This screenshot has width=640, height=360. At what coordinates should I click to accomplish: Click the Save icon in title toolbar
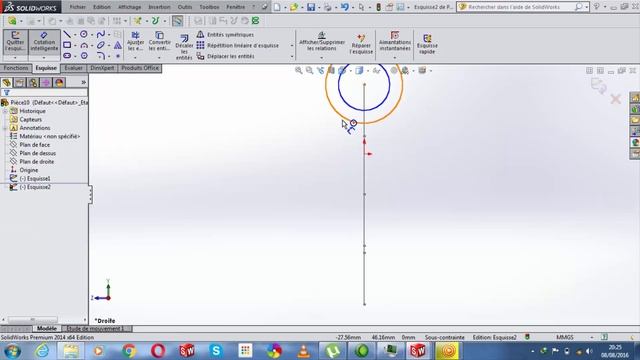click(x=311, y=7)
